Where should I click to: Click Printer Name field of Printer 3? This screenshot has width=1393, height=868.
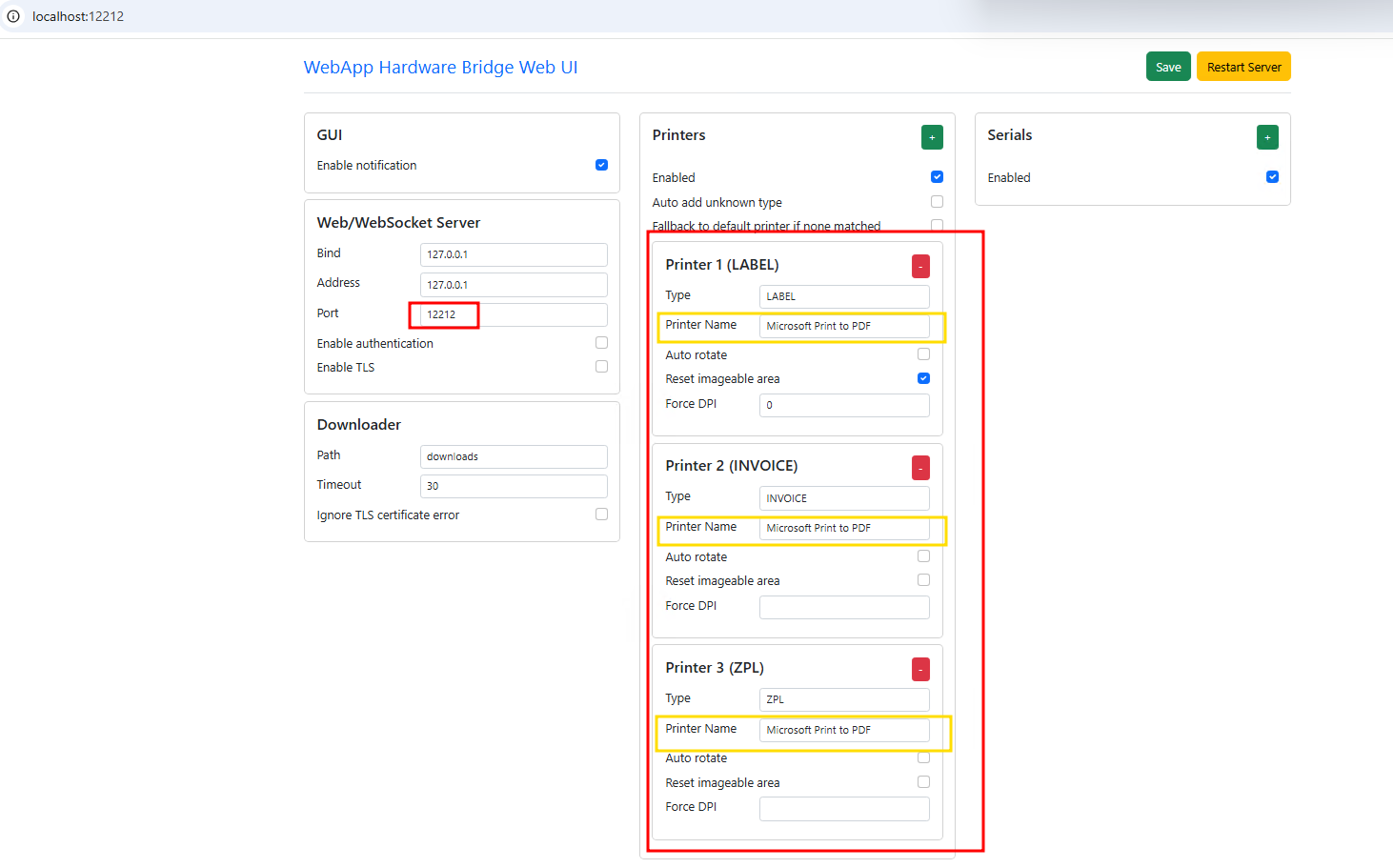844,730
